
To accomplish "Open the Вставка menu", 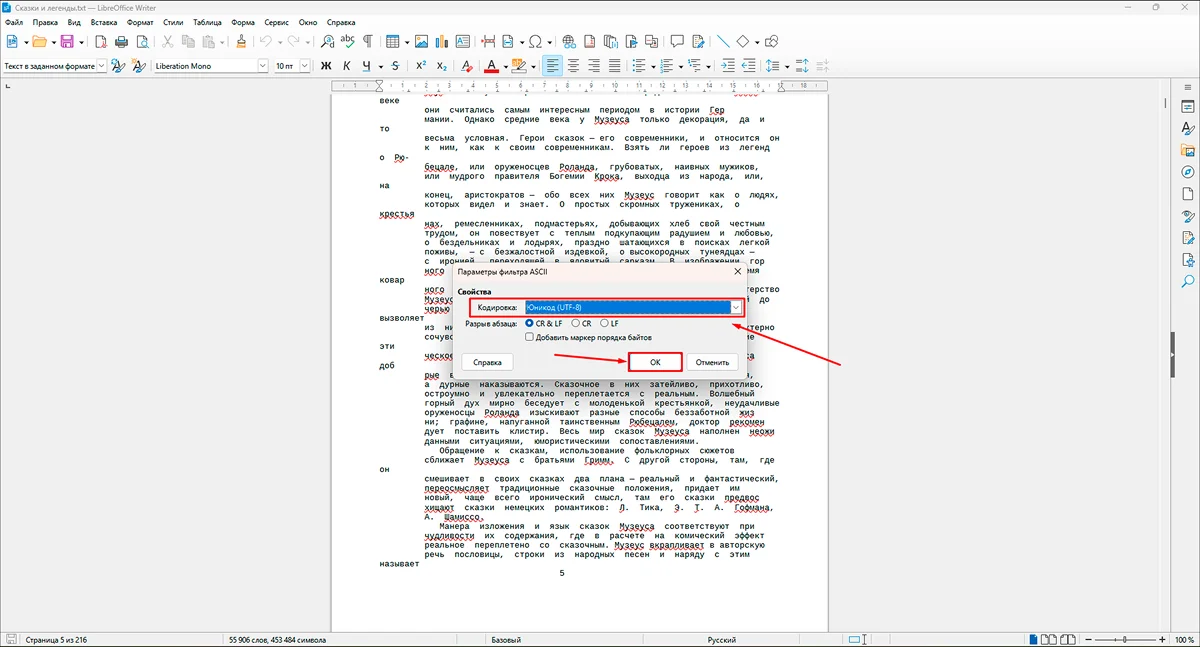I will click(103, 21).
